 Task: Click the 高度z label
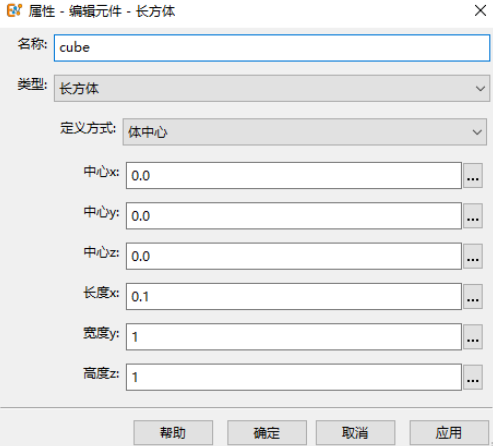tap(101, 373)
